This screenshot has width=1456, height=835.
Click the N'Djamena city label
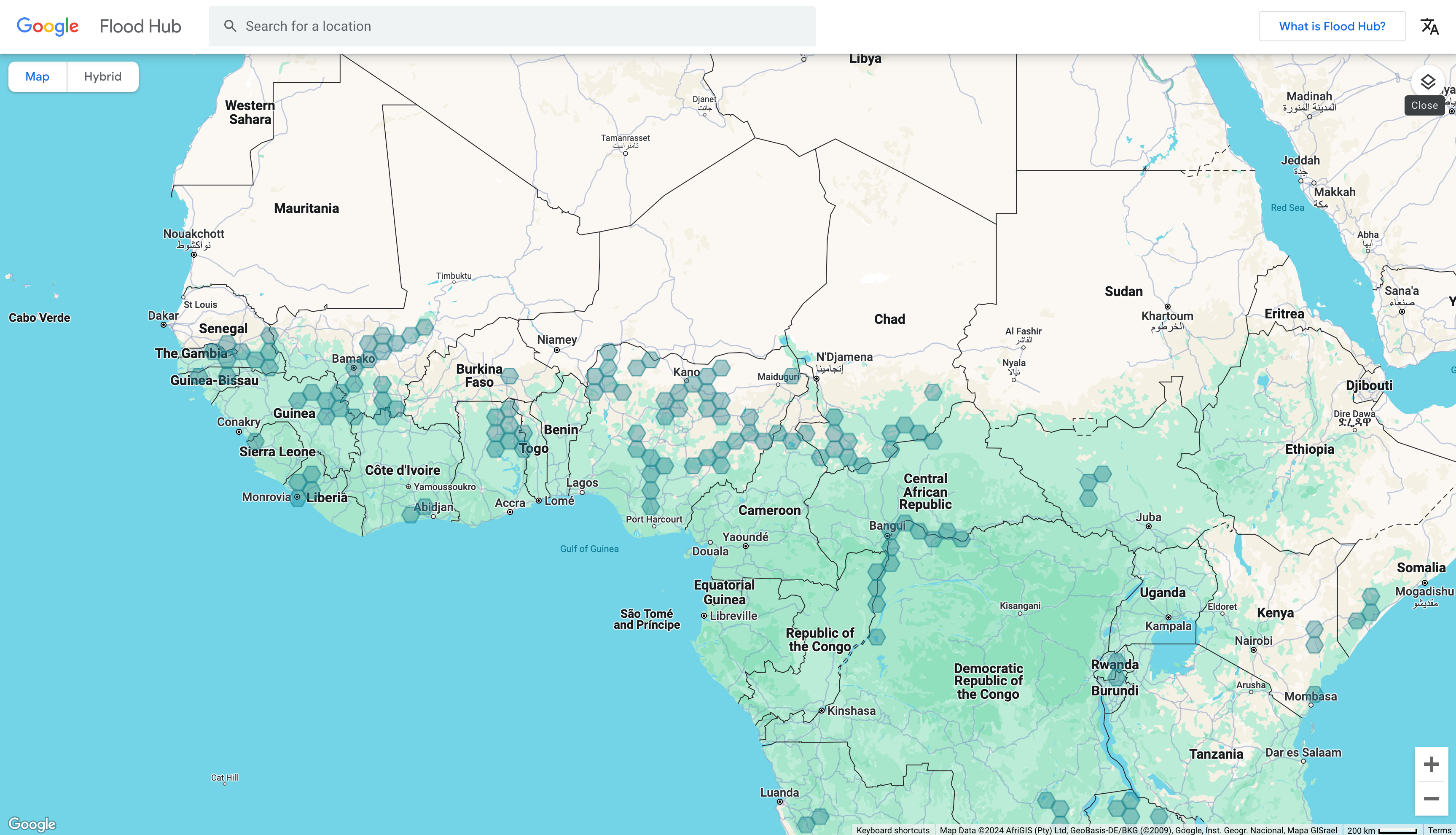[844, 357]
